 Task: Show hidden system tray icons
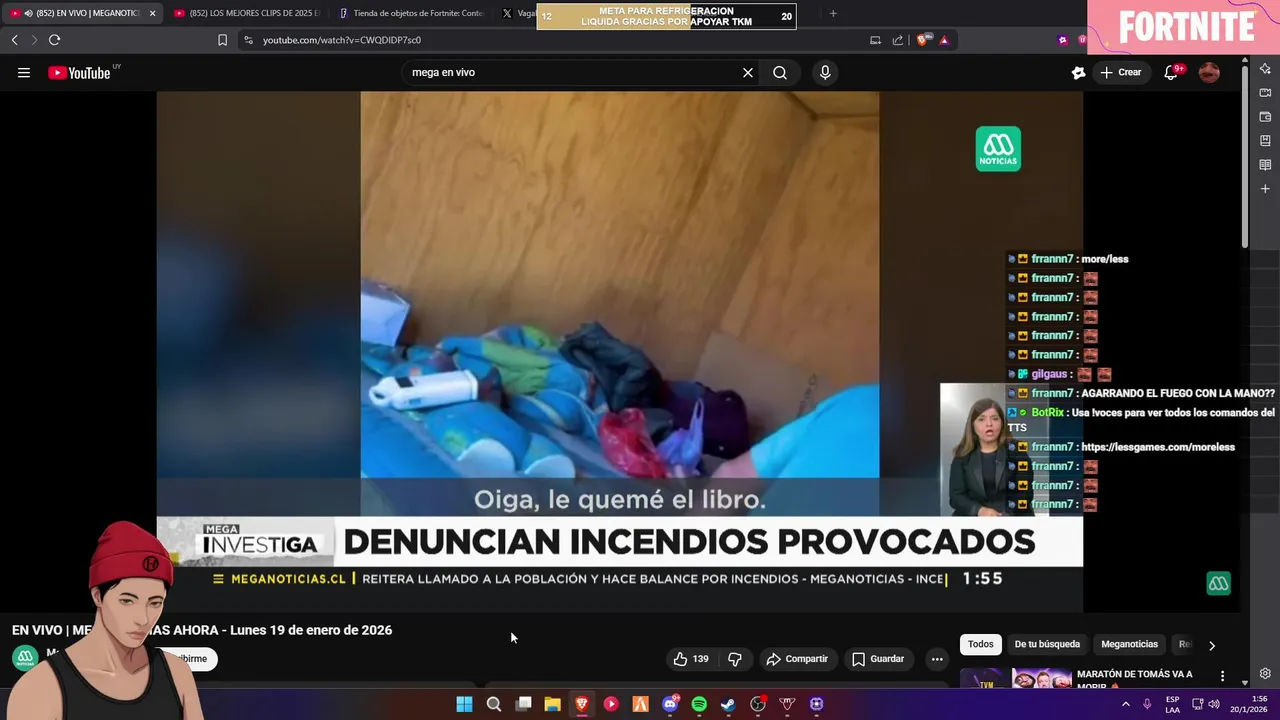[x=1125, y=704]
